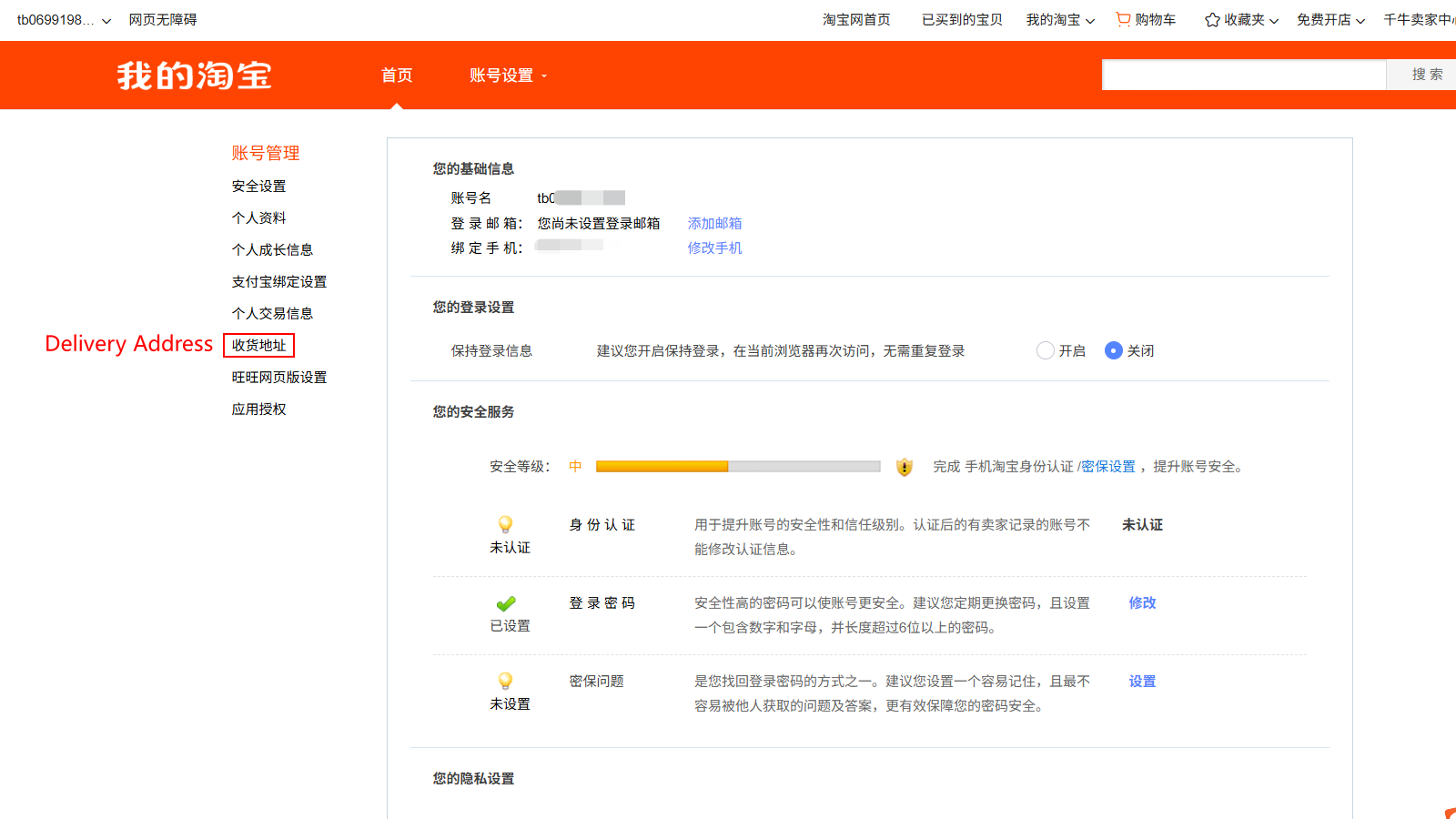The width and height of the screenshot is (1456, 819).
Task: Expand the 免费开店 dropdown menu
Action: point(1330,20)
